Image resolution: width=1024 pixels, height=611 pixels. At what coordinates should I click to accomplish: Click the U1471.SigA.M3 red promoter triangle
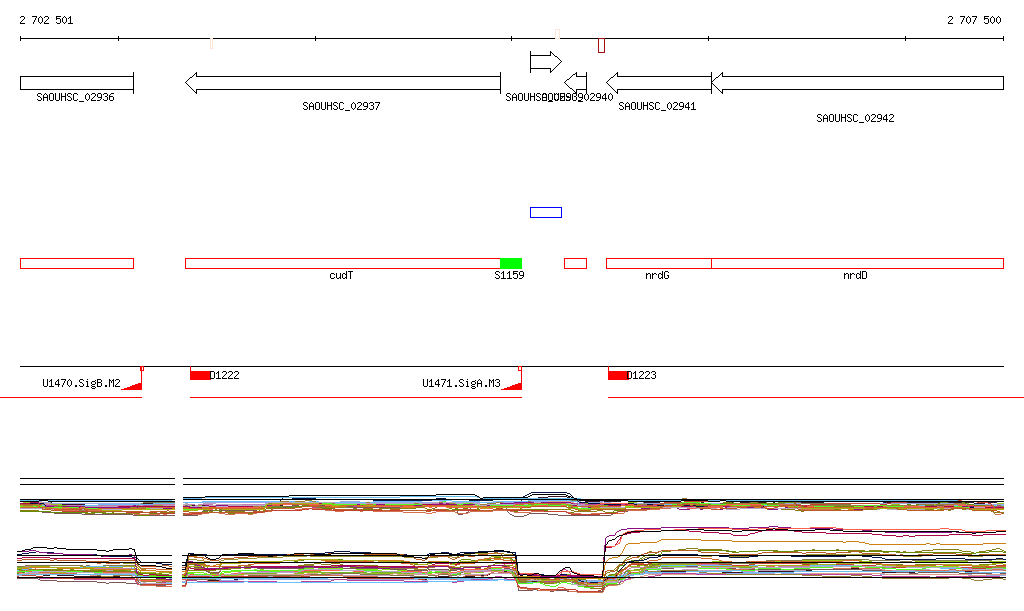click(x=512, y=384)
